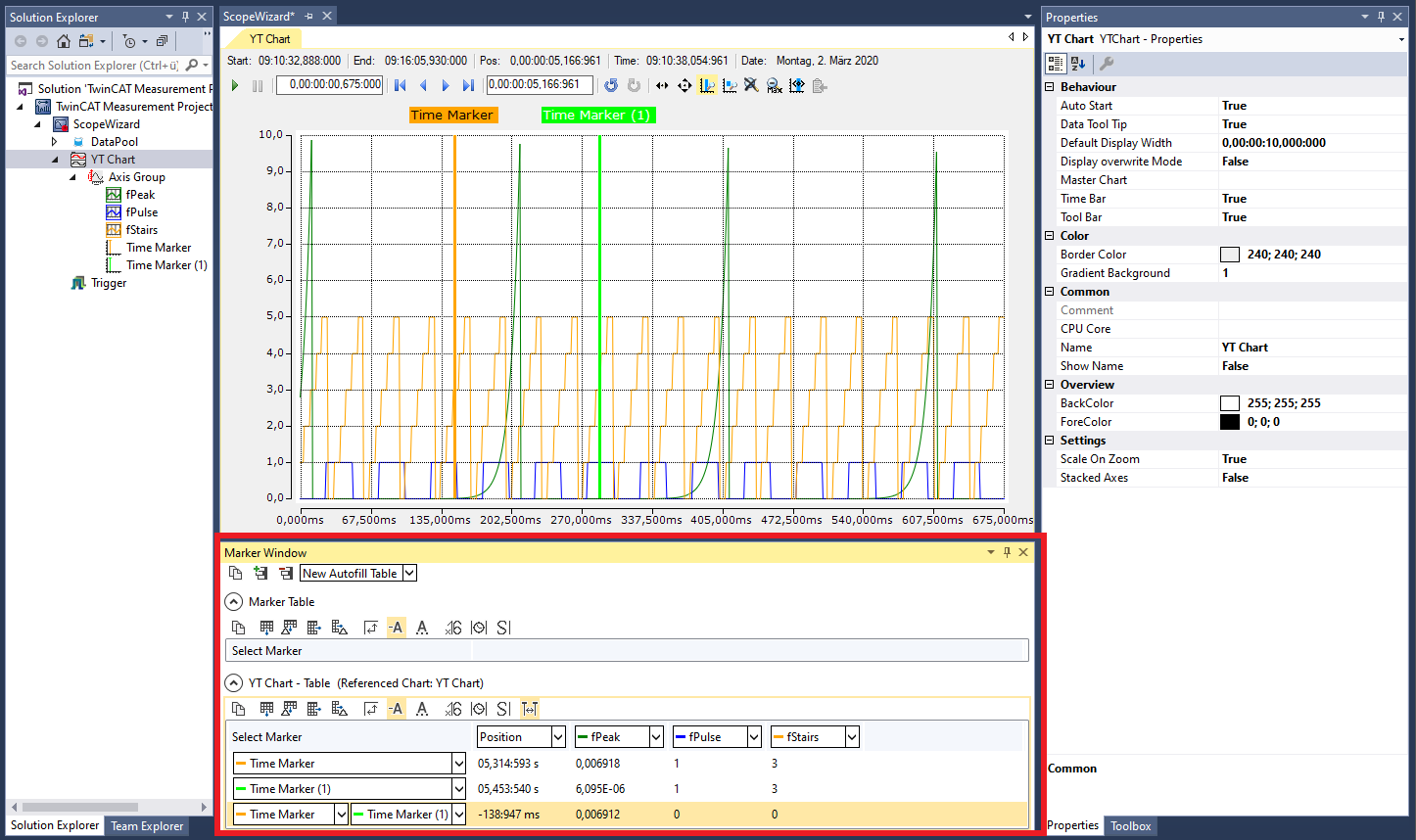Click the Max zoom-out icon

click(774, 85)
